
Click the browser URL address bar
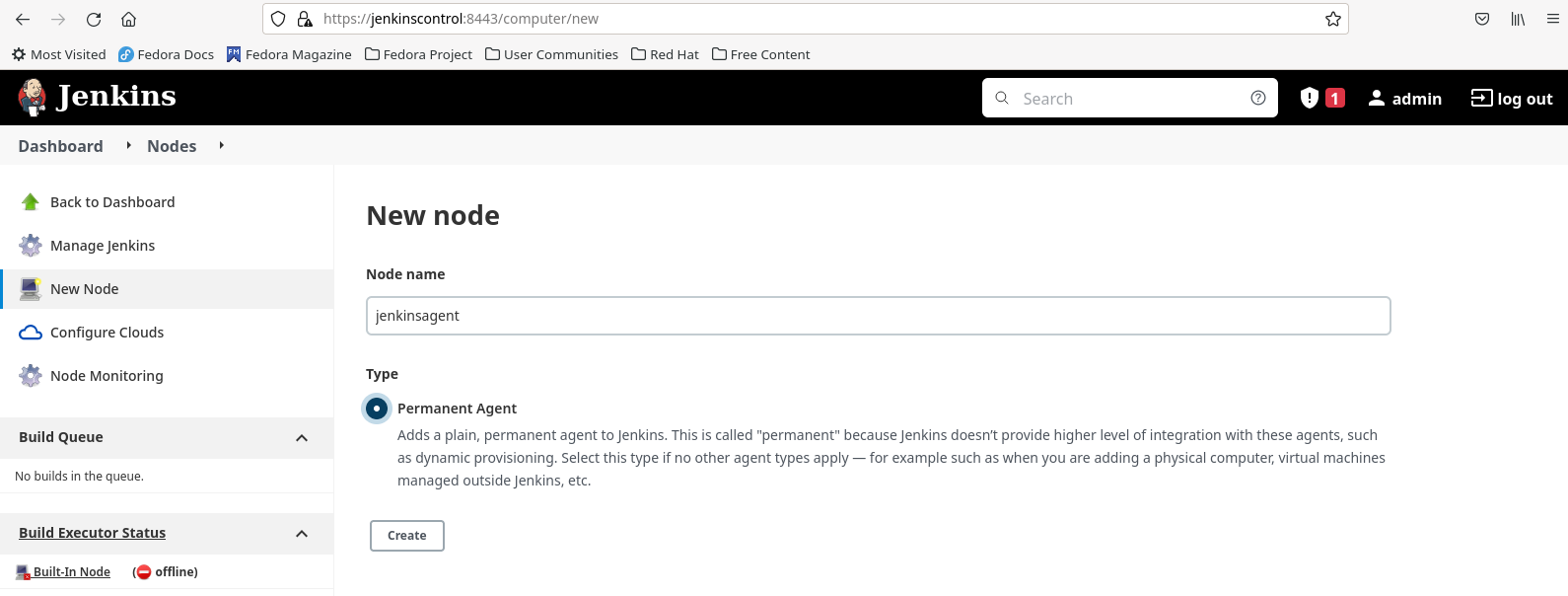point(806,19)
